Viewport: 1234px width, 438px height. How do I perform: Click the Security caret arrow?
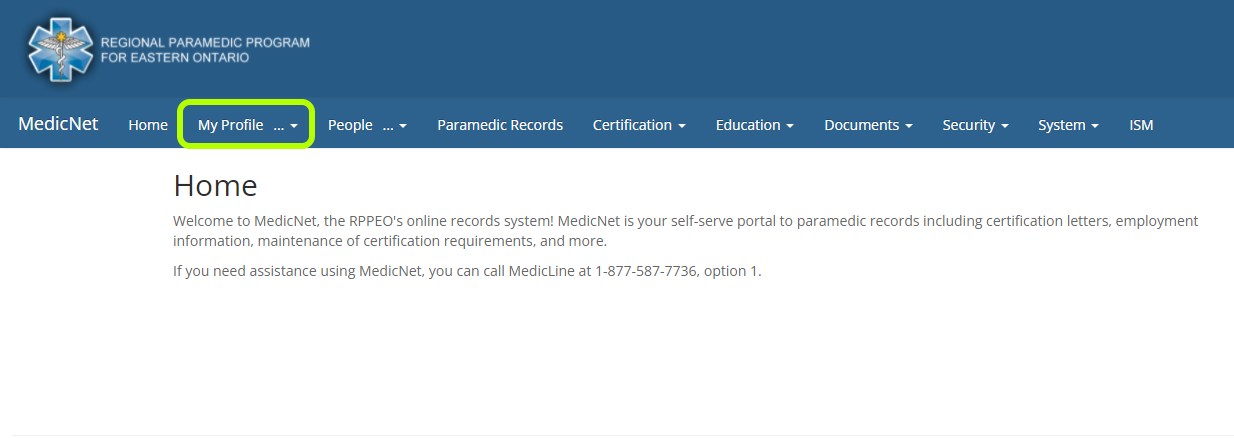1004,126
